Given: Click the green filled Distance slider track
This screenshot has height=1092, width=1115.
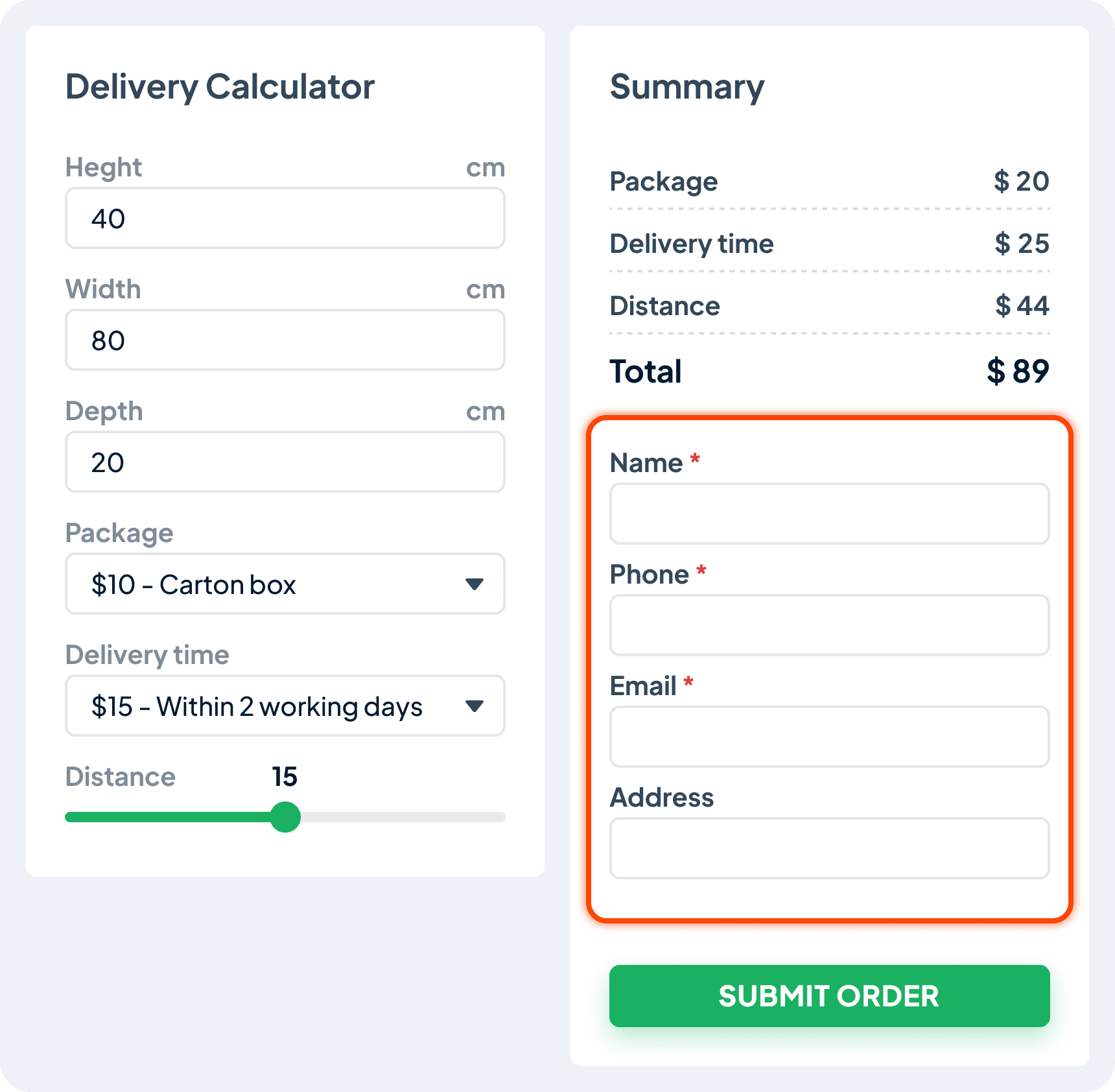Looking at the screenshot, I should 167,817.
